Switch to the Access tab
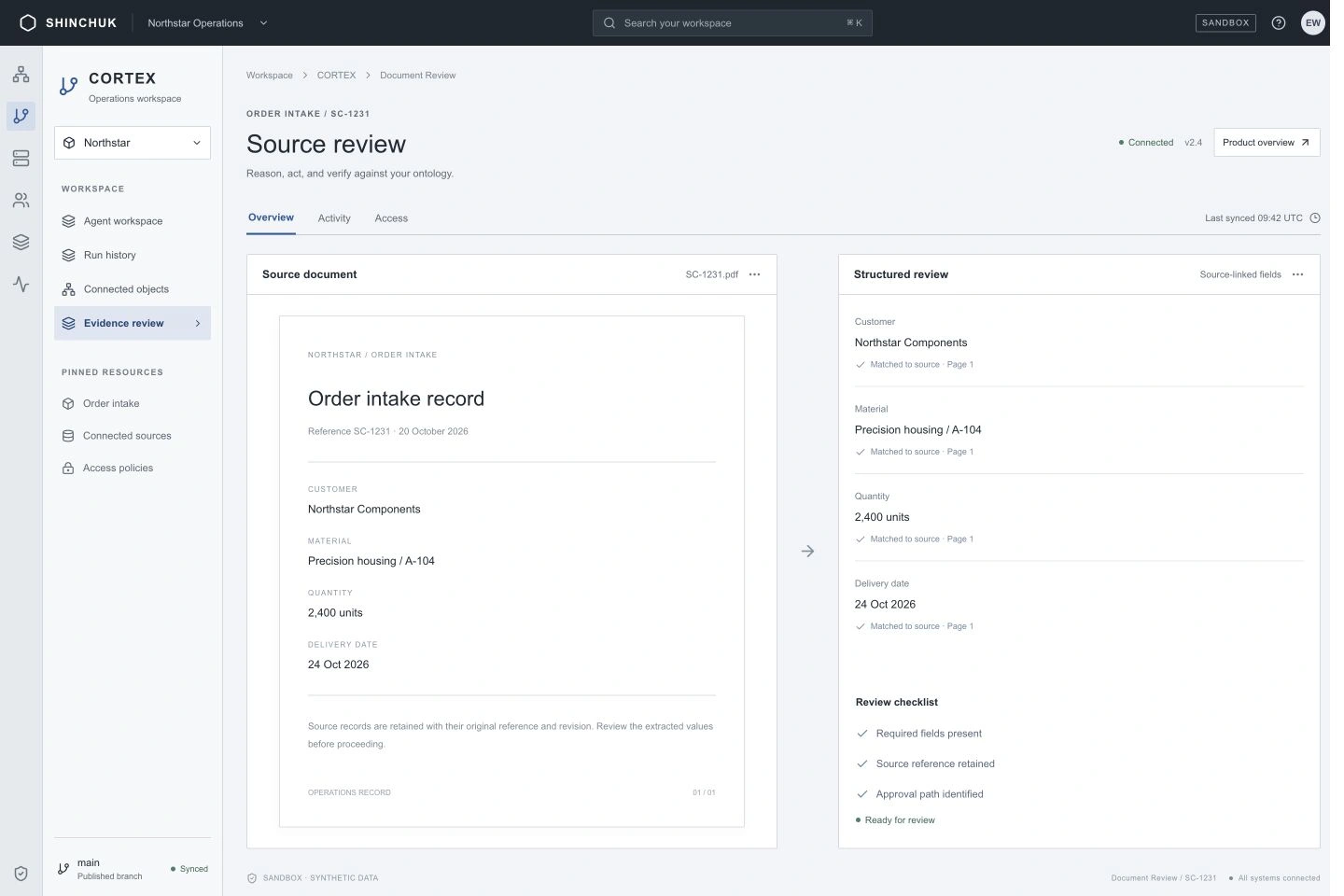 391,218
